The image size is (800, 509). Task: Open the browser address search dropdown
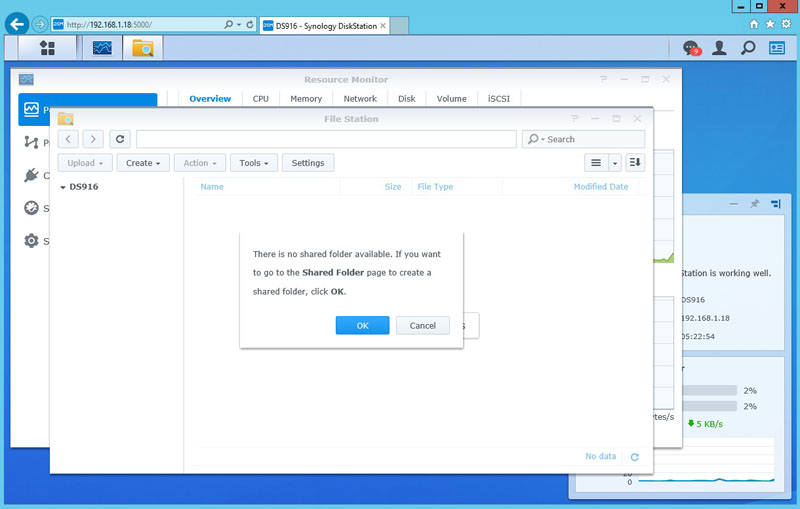pyautogui.click(x=238, y=24)
